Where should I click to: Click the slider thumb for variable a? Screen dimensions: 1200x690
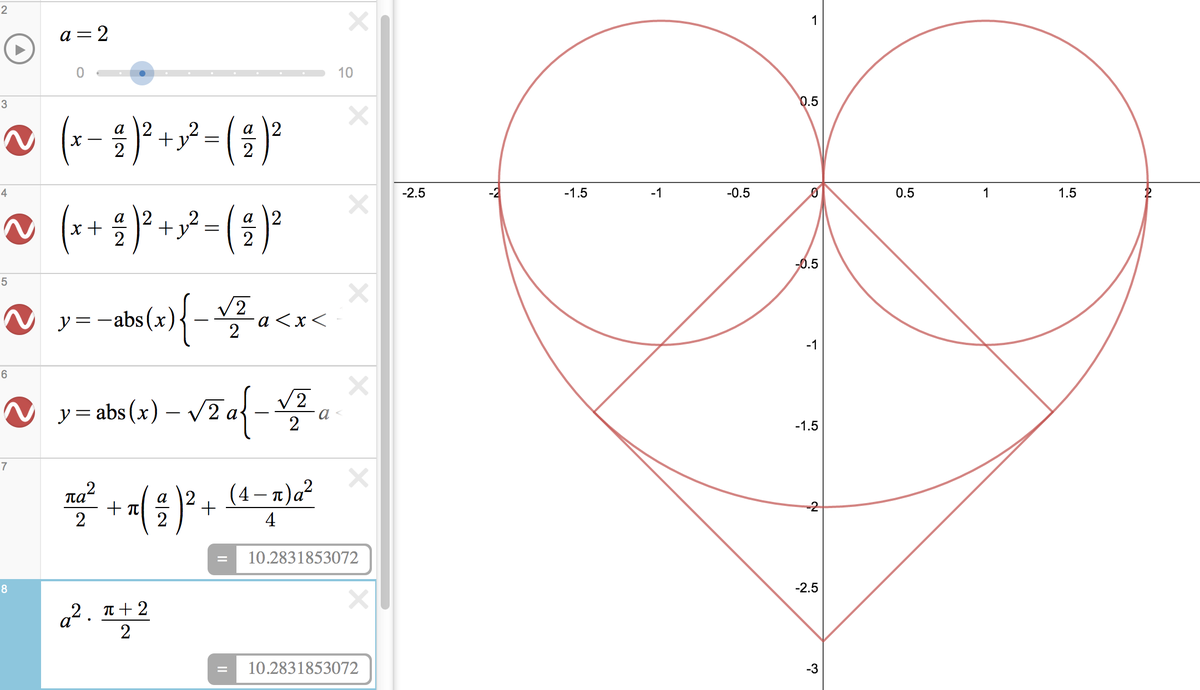(142, 72)
